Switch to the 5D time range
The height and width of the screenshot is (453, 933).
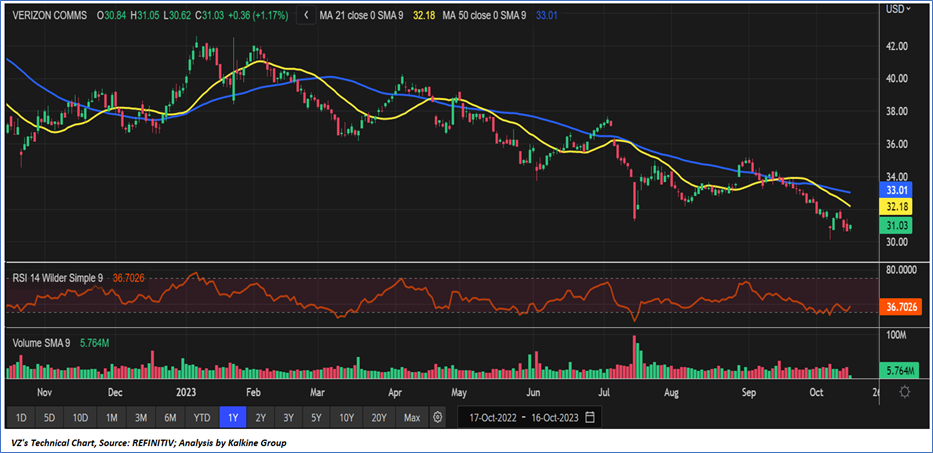click(51, 417)
